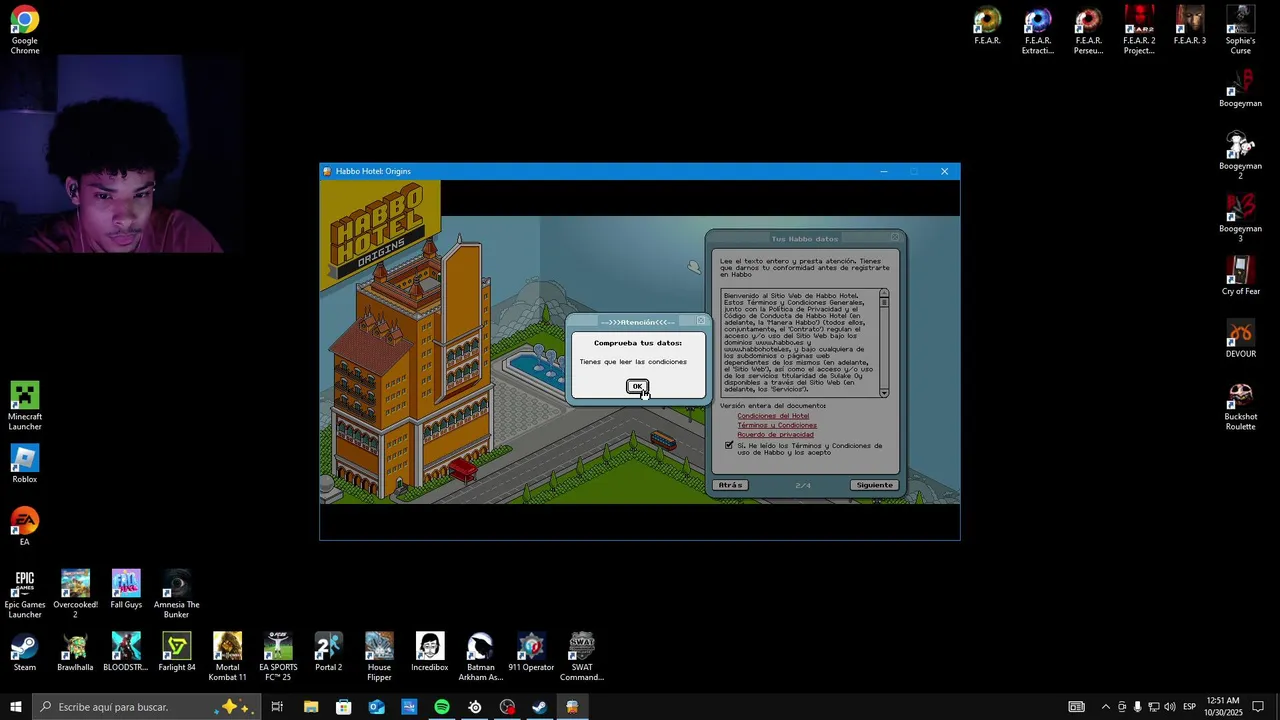This screenshot has height=720, width=1280.
Task: Close the Atención dialog with its X
Action: pyautogui.click(x=700, y=321)
